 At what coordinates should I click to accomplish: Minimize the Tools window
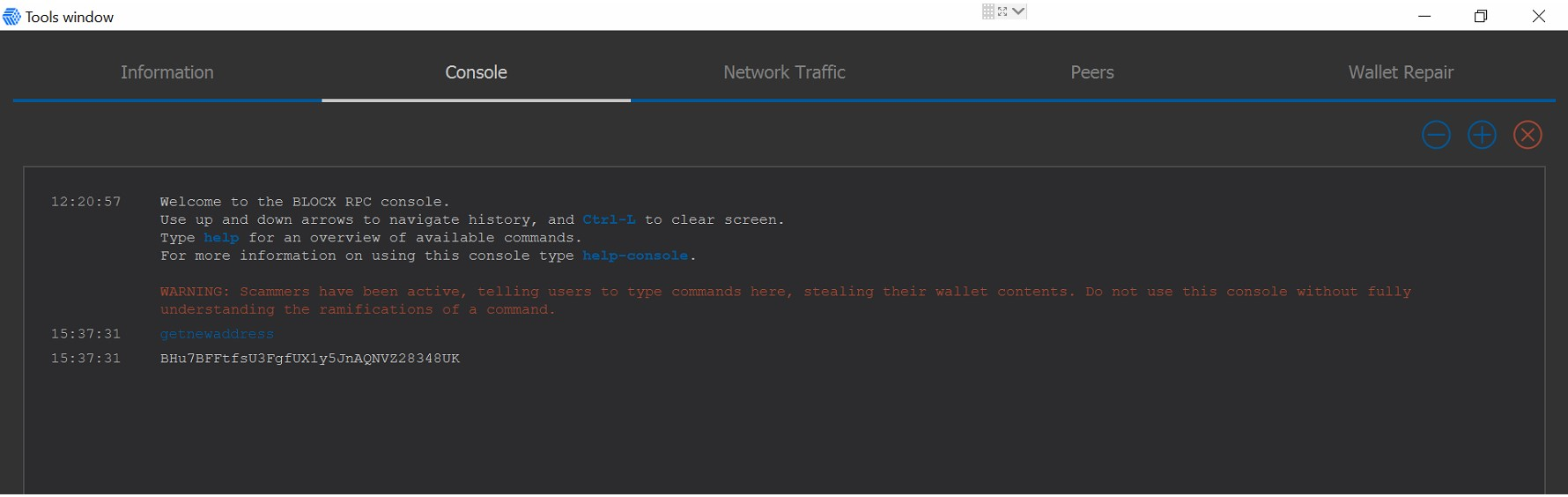pos(1424,16)
